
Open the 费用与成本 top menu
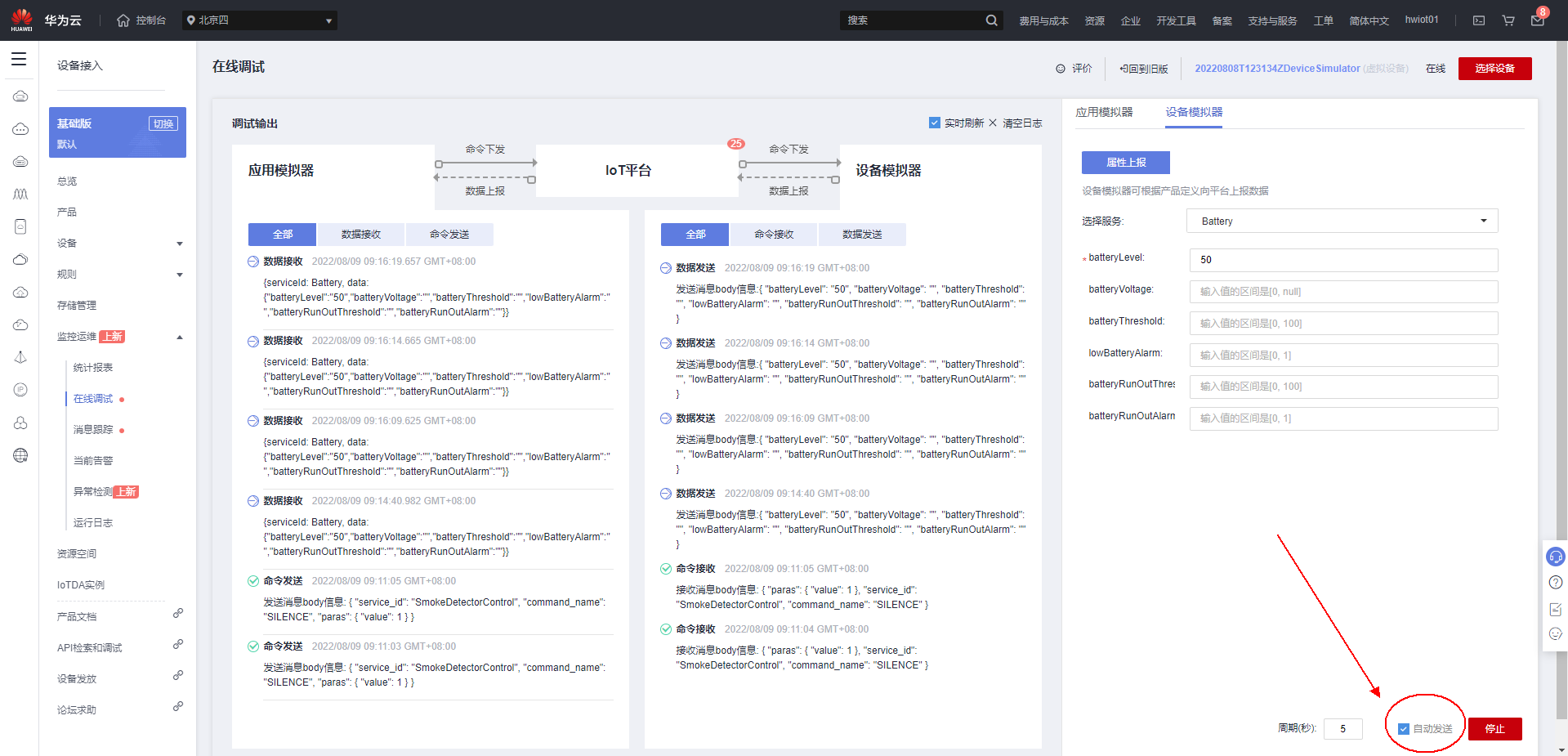coord(1043,21)
